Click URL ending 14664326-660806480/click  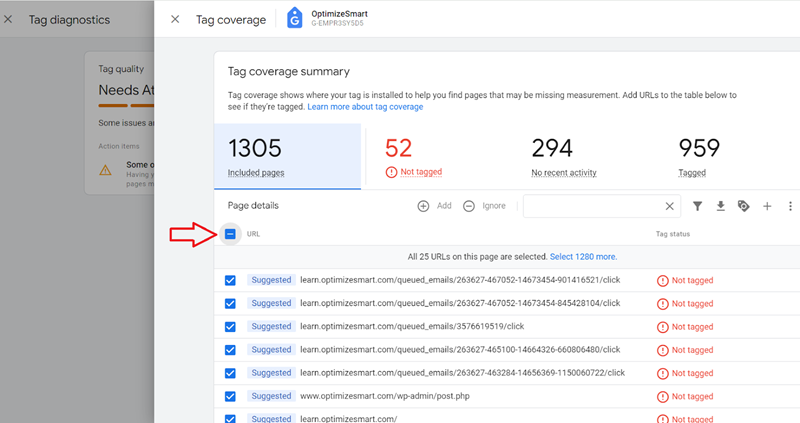coord(460,350)
